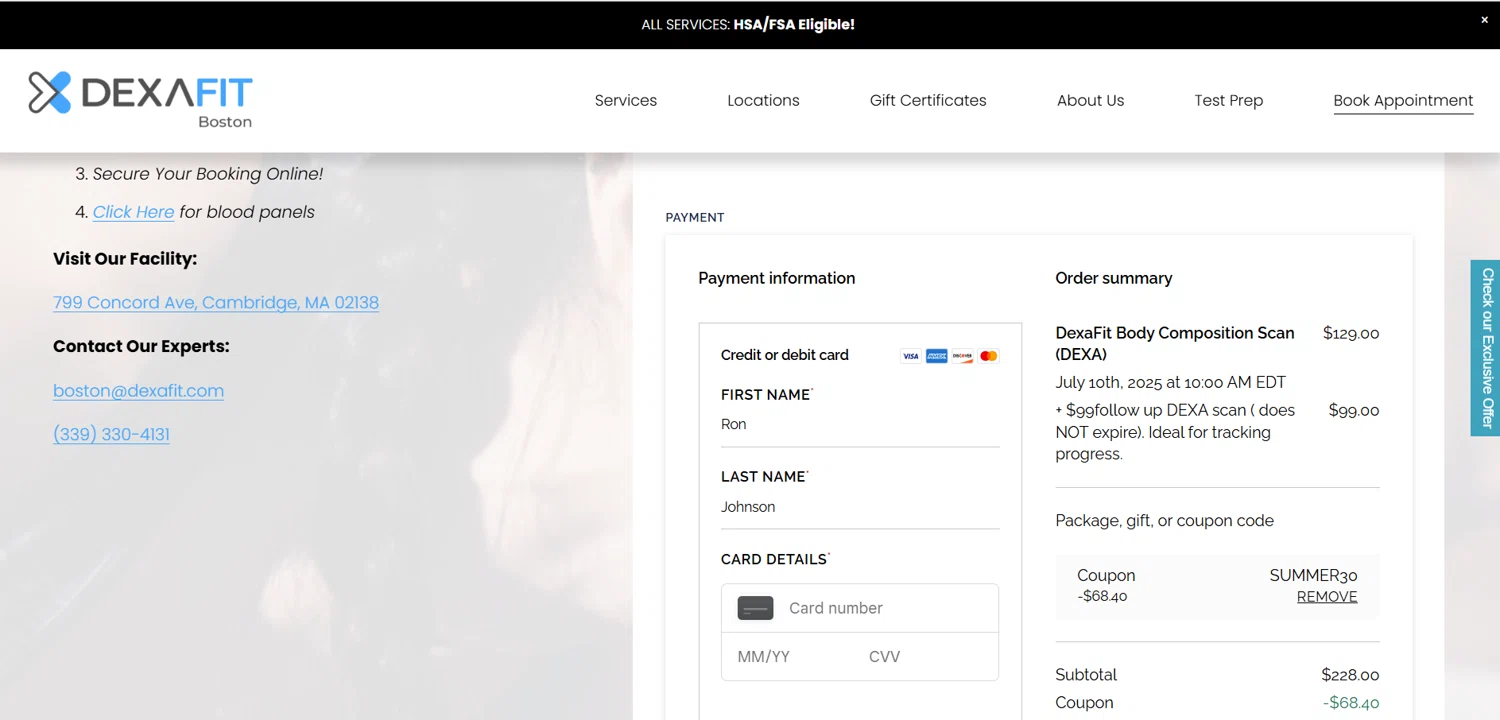Click the Package, gift, or coupon code label

1165,520
